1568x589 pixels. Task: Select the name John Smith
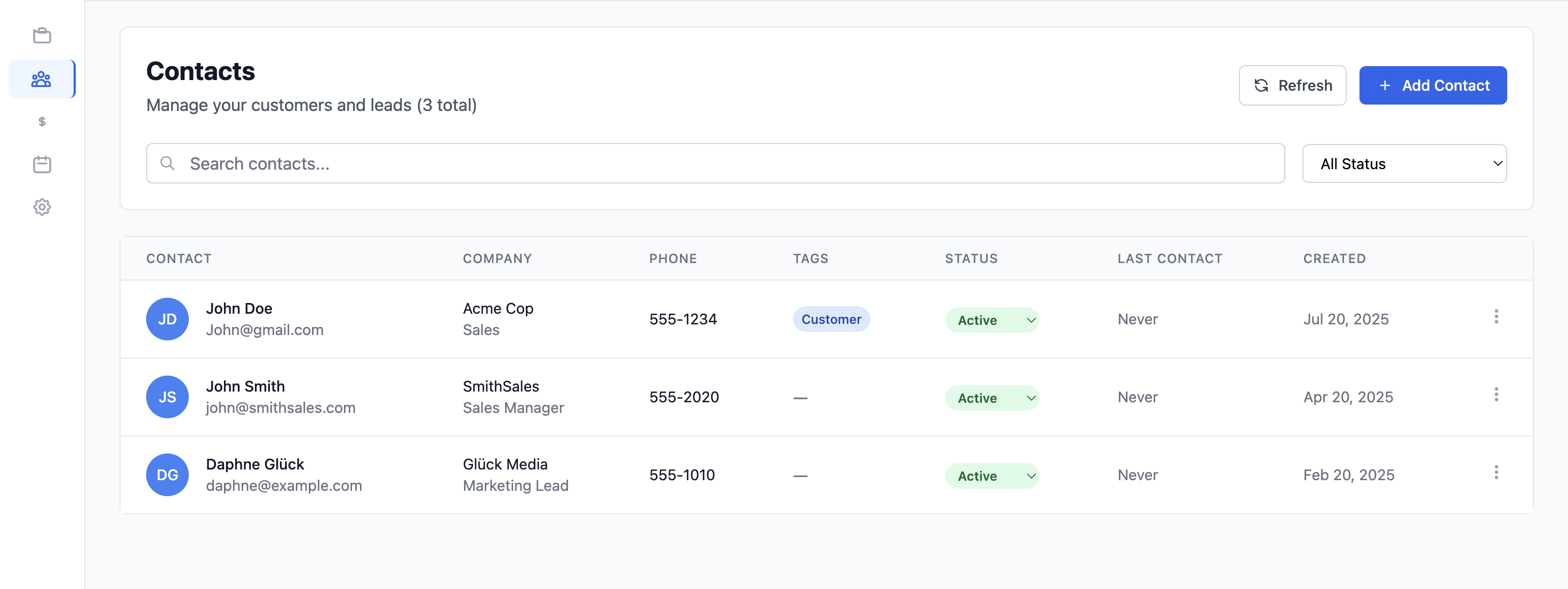(x=245, y=386)
